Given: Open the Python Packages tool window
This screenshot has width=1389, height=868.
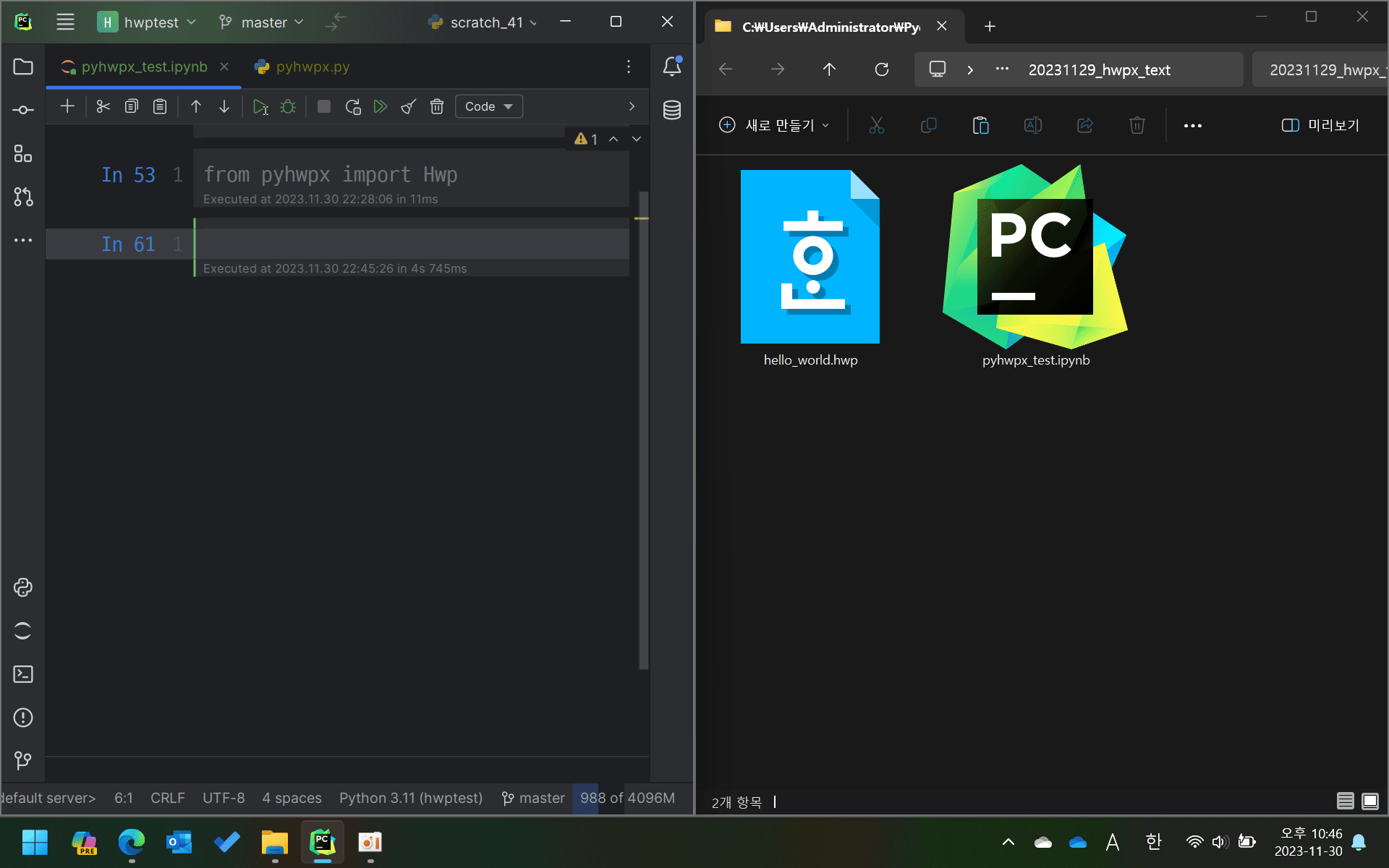Looking at the screenshot, I should tap(23, 587).
